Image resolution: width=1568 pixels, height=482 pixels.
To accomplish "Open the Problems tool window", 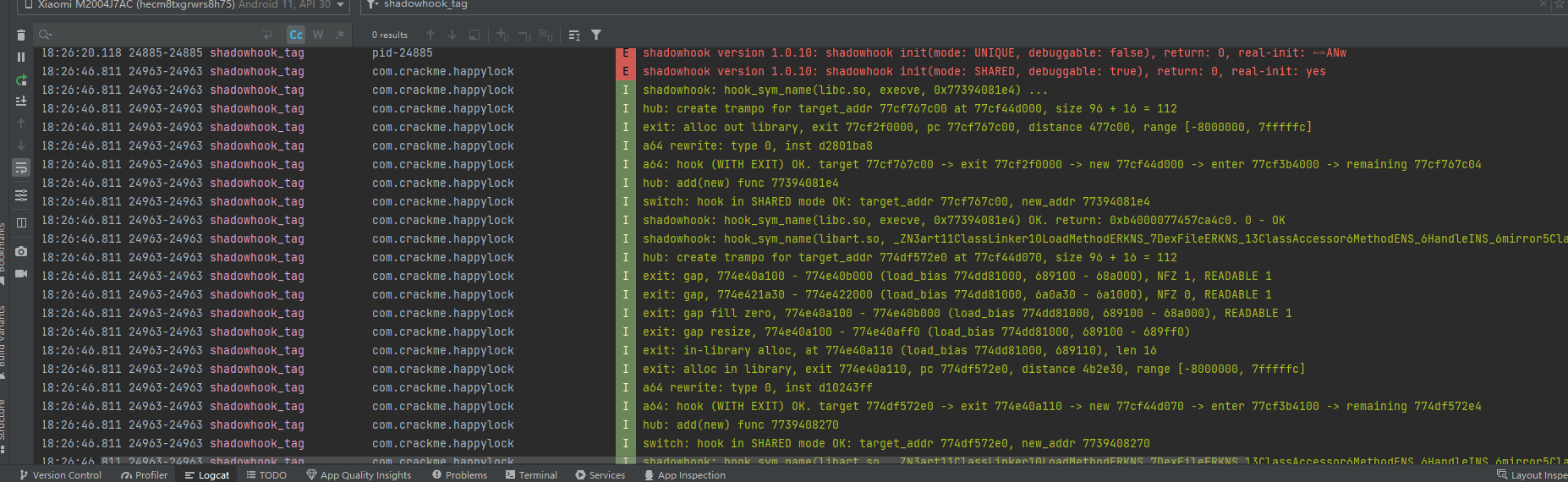I will coord(459,474).
